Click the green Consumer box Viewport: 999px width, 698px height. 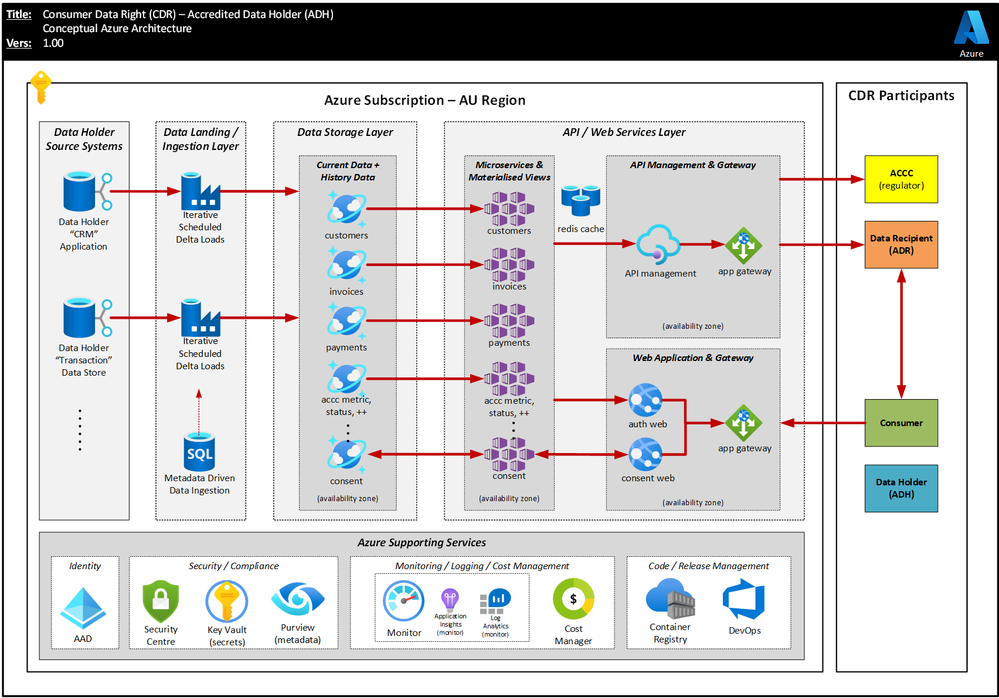(901, 423)
